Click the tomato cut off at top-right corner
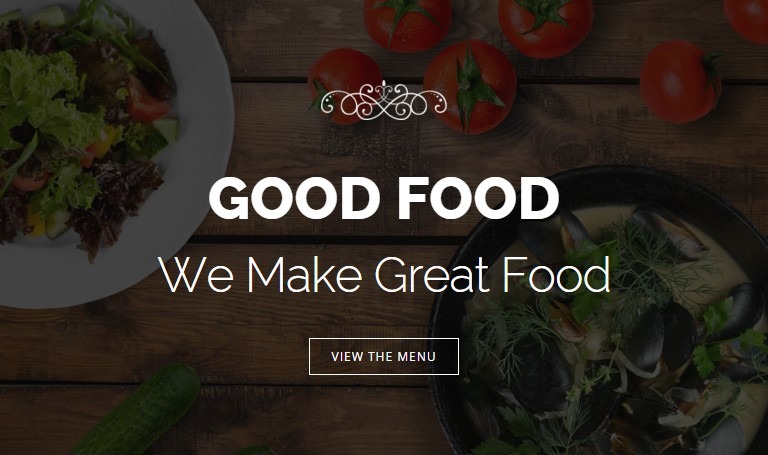The image size is (768, 455). [747, 20]
